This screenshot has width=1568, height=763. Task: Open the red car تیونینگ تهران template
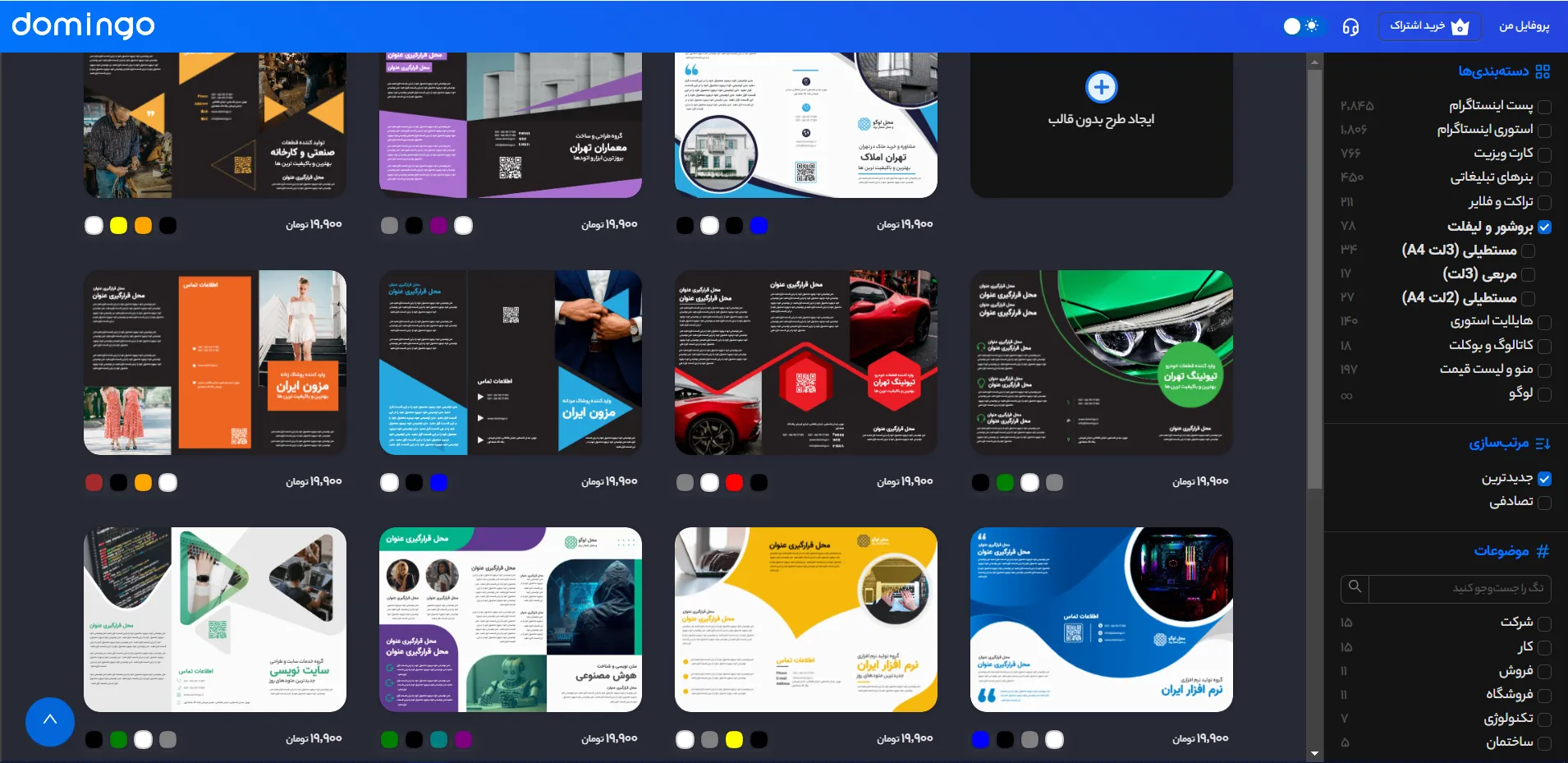pos(806,362)
